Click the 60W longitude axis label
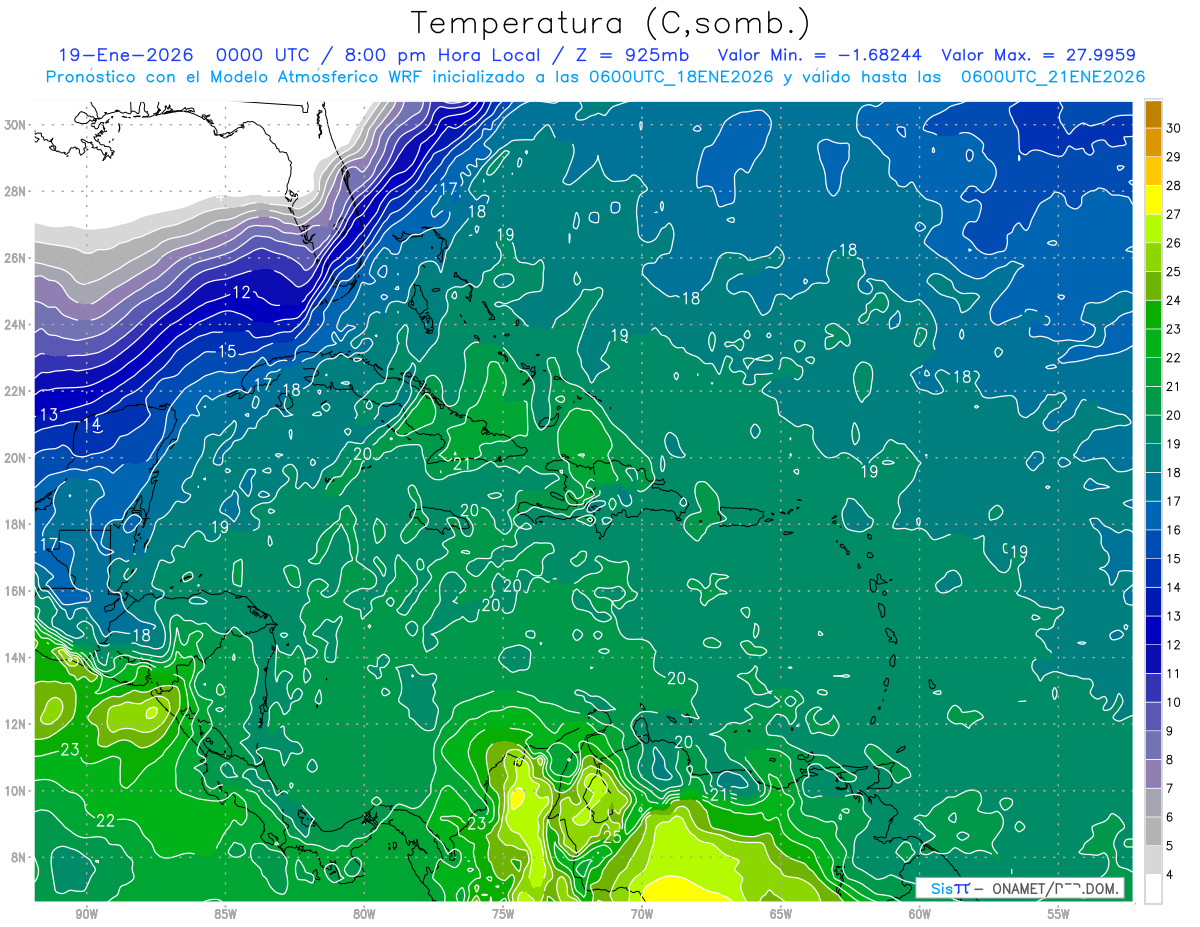Image resolution: width=1200 pixels, height=927 pixels. coord(920,915)
